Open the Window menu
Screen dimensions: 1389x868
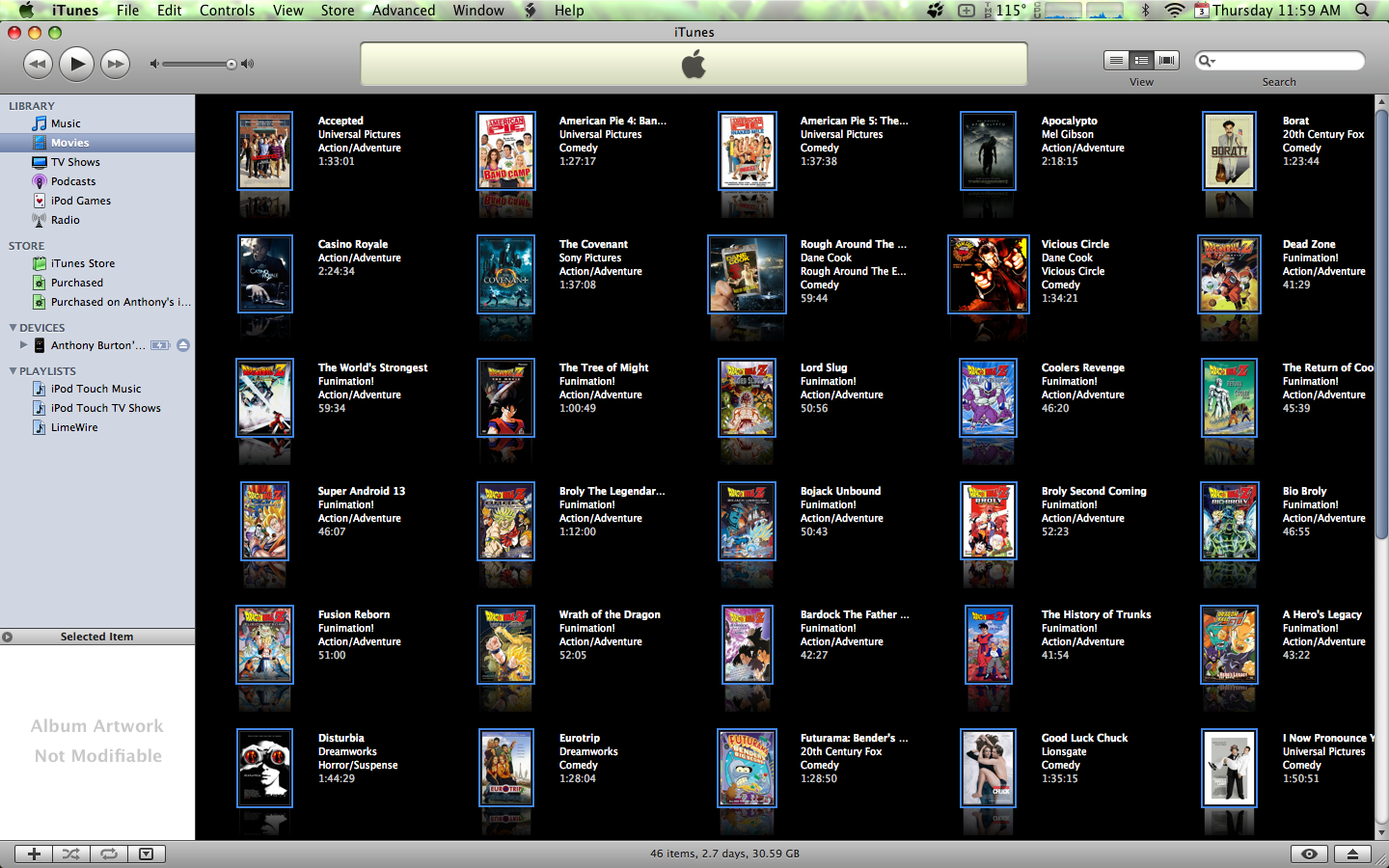(x=478, y=10)
